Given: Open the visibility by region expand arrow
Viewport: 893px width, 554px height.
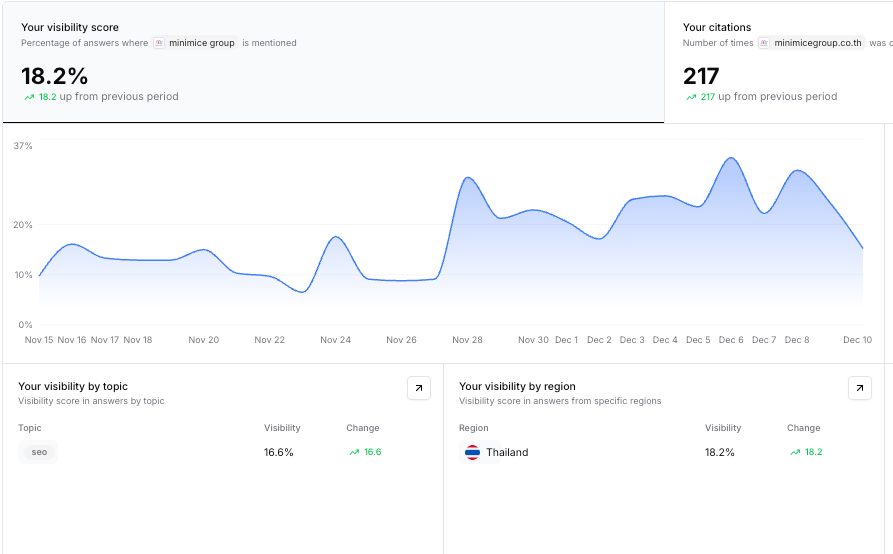Looking at the screenshot, I should coord(859,388).
